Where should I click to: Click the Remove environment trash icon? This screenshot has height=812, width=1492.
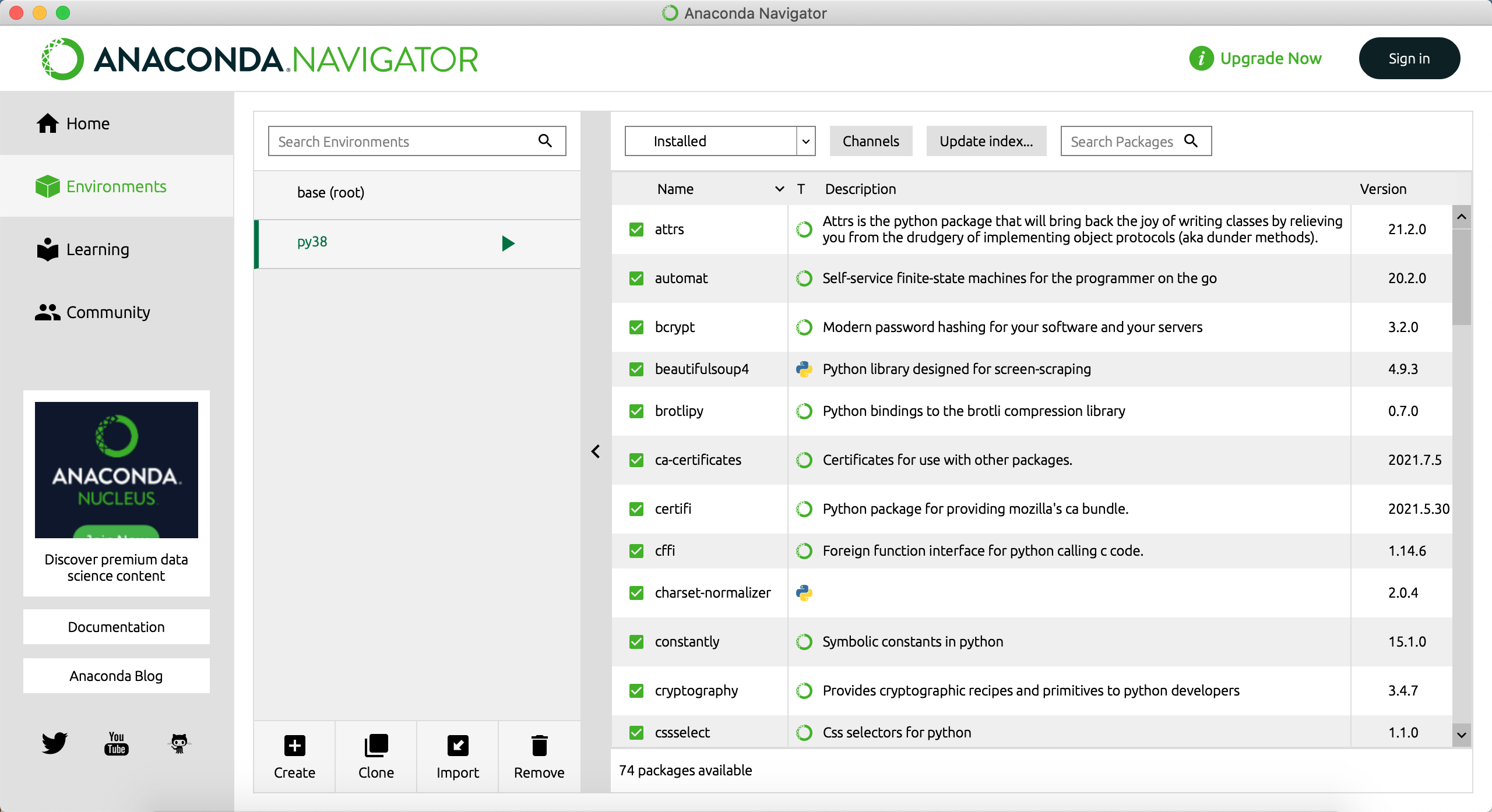540,746
